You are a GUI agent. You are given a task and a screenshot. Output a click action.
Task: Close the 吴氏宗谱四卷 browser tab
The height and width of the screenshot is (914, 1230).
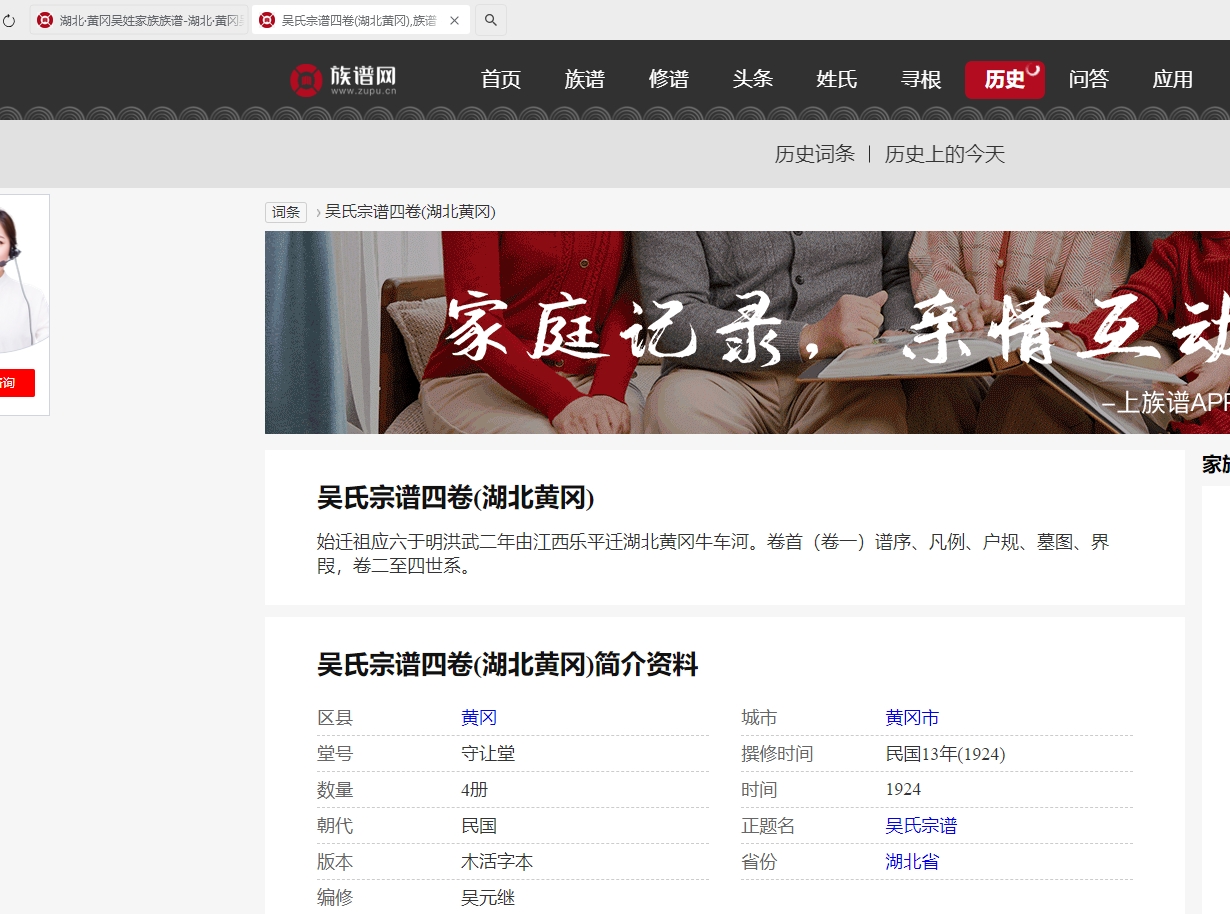(455, 20)
